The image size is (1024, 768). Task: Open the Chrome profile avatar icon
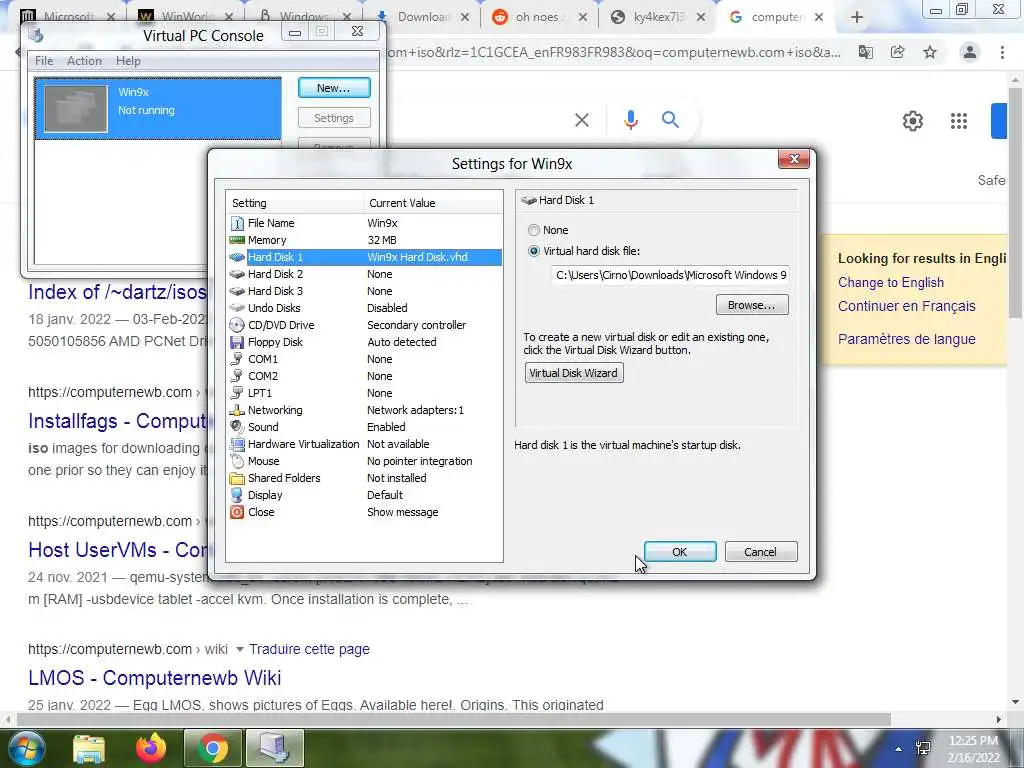970,52
